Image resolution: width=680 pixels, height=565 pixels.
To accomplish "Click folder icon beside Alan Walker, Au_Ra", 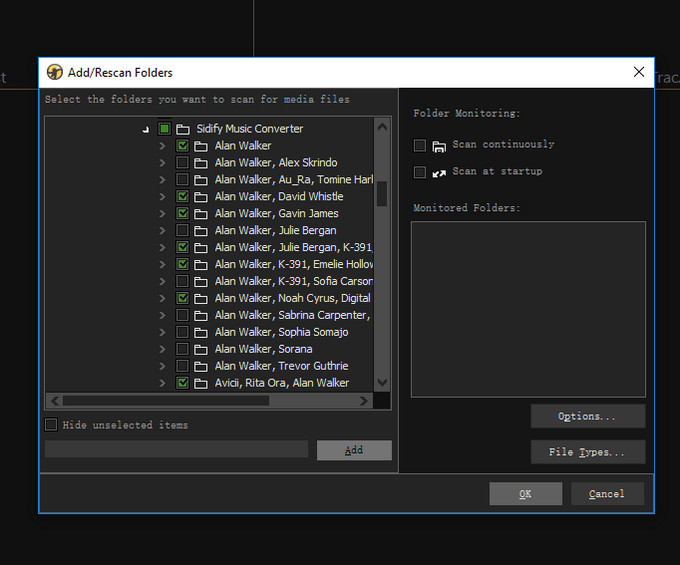I will [x=200, y=180].
